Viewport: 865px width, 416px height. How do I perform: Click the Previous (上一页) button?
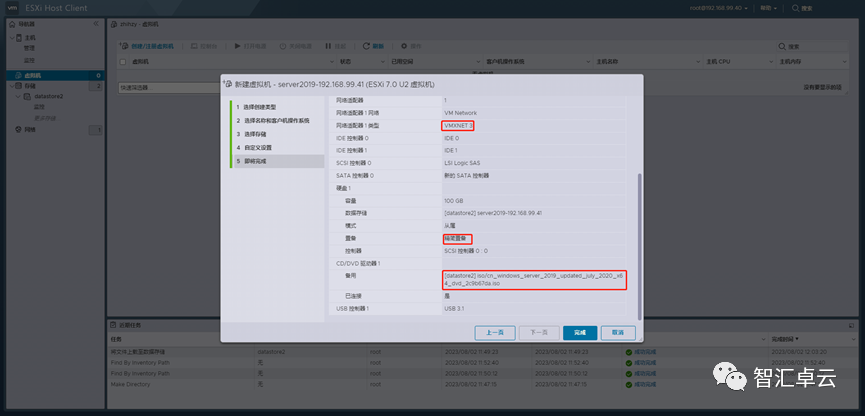[495, 333]
